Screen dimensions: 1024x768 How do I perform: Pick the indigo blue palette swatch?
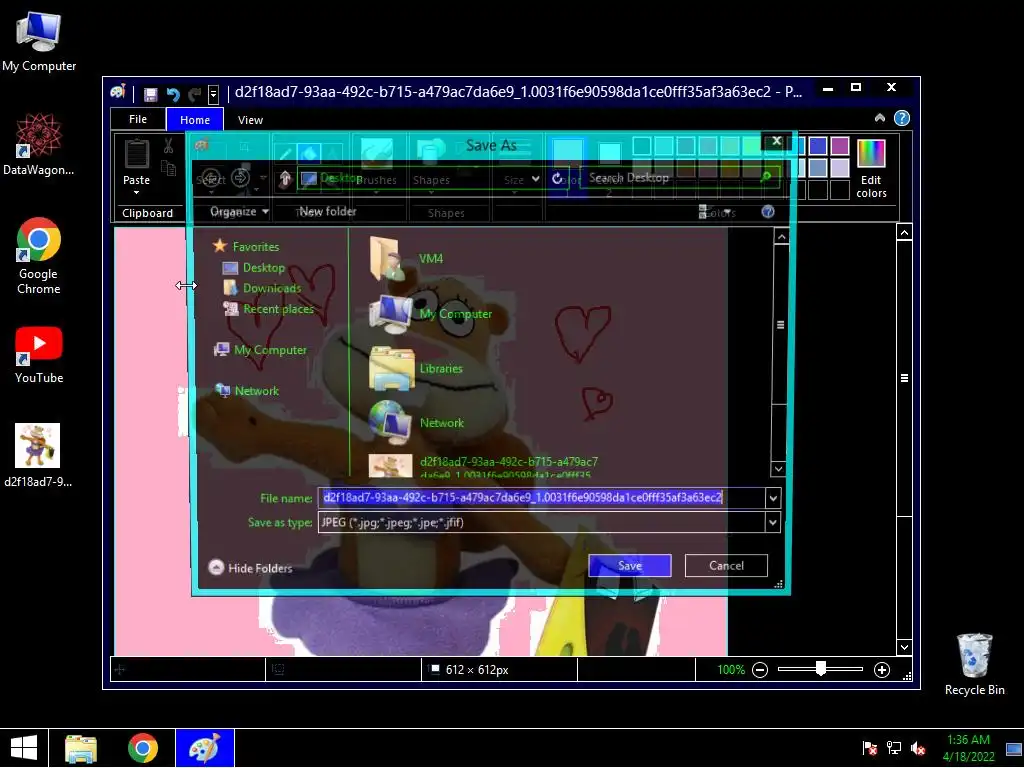tap(818, 146)
